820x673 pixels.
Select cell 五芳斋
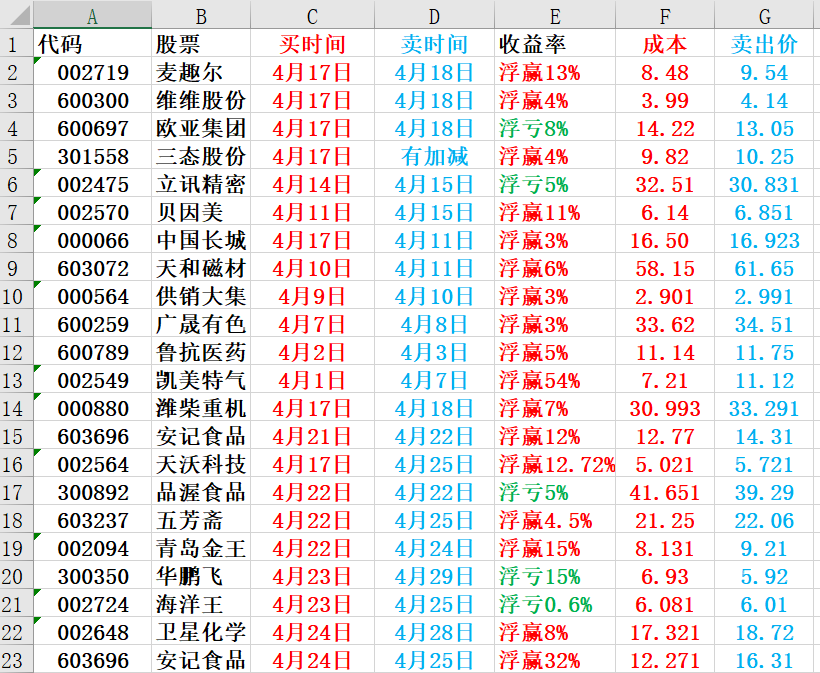(x=201, y=519)
